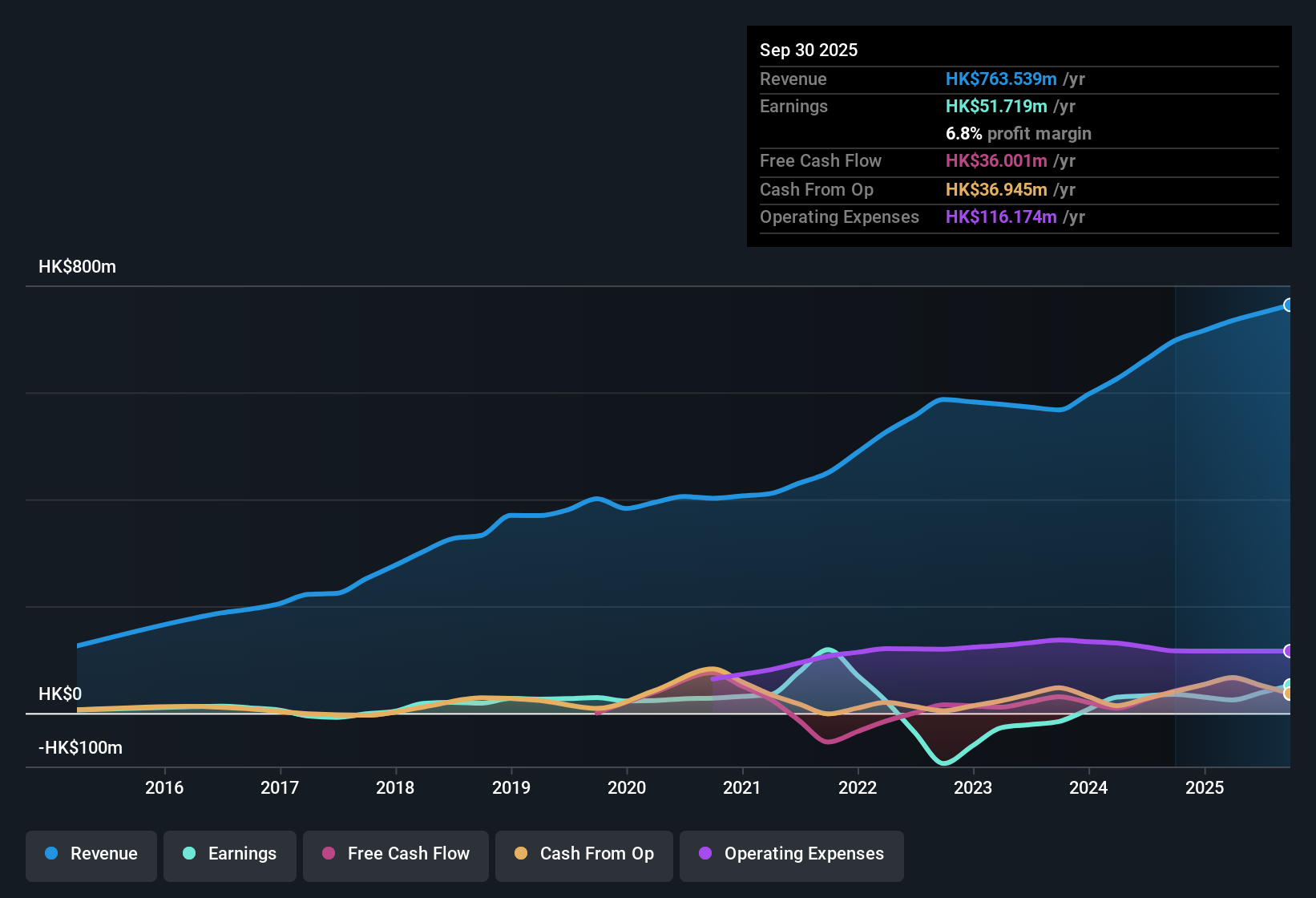The height and width of the screenshot is (898, 1316).
Task: Expand details for the 6.8% profit margin
Action: click(1018, 134)
